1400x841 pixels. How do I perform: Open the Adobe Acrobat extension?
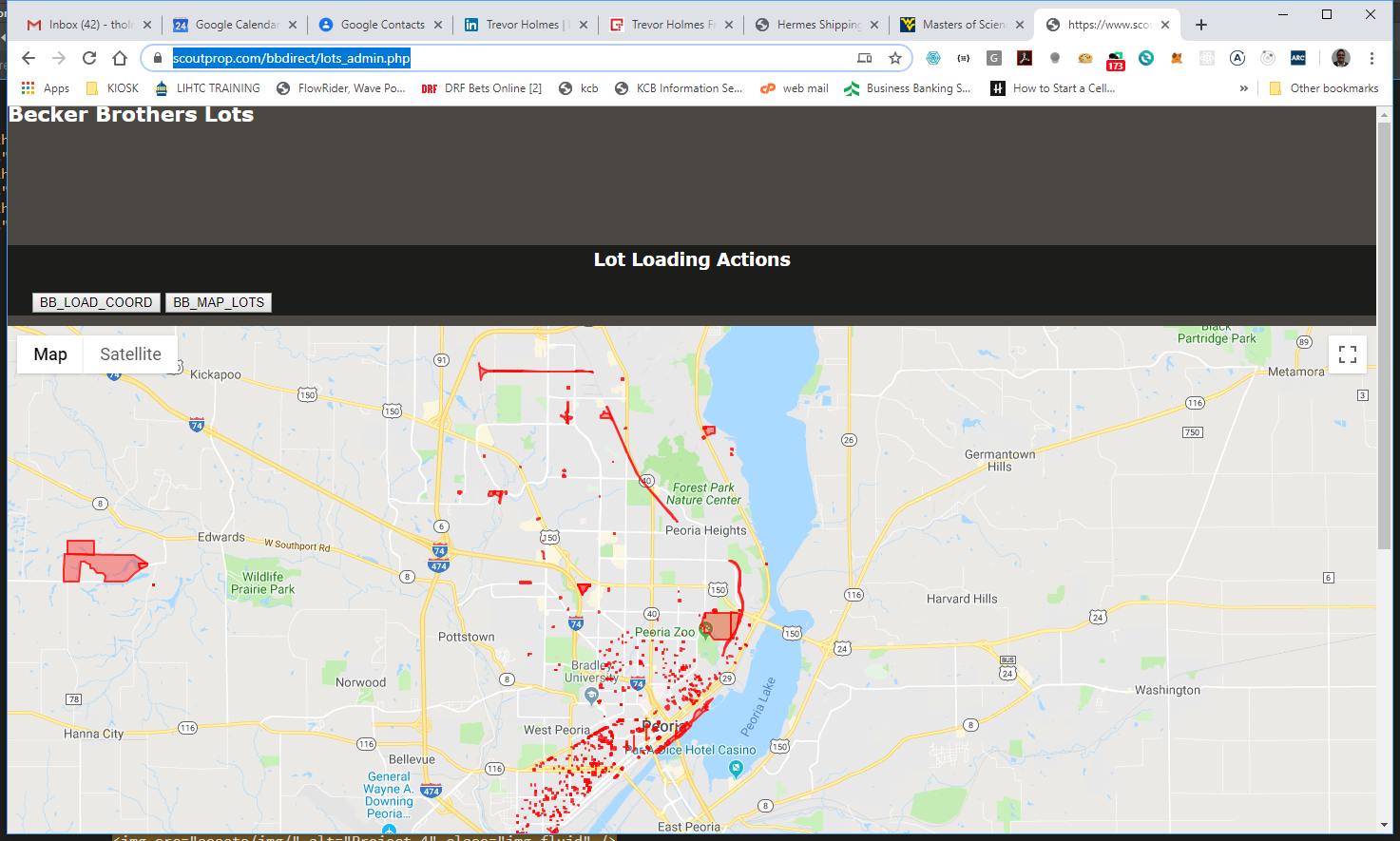[x=1024, y=58]
